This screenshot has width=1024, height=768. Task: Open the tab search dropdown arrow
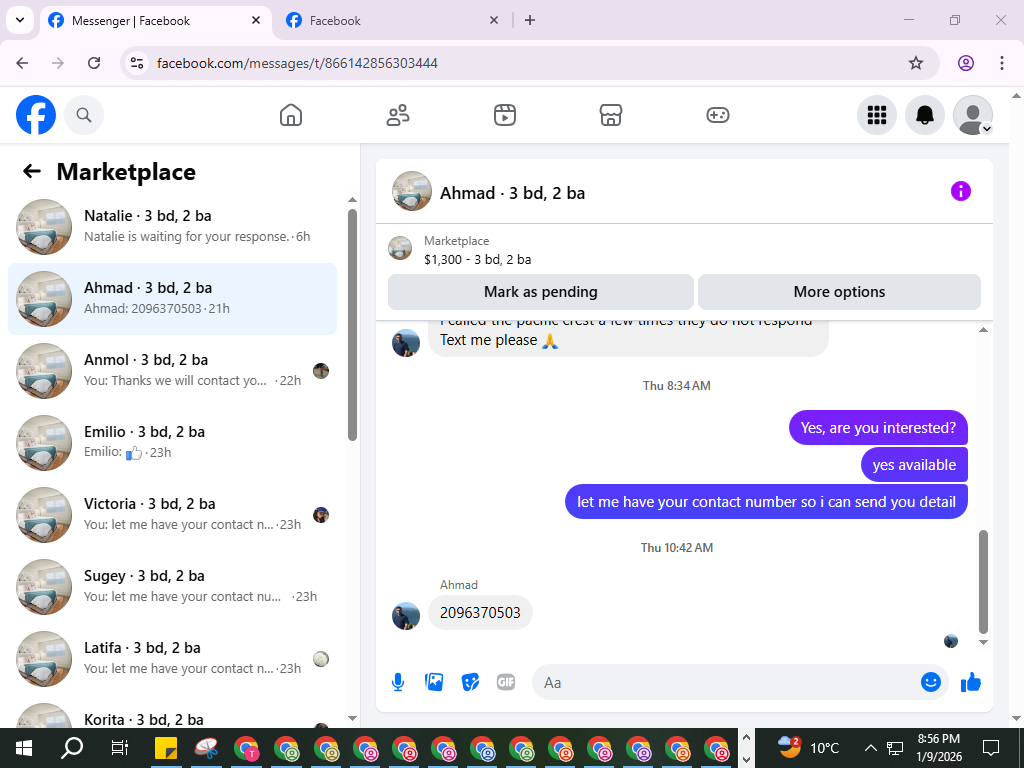tap(20, 20)
